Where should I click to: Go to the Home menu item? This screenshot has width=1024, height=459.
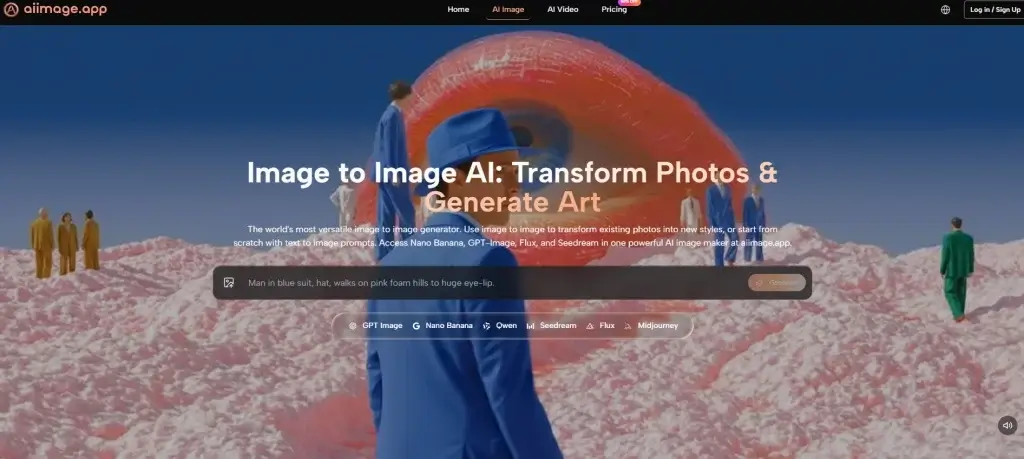click(x=458, y=10)
